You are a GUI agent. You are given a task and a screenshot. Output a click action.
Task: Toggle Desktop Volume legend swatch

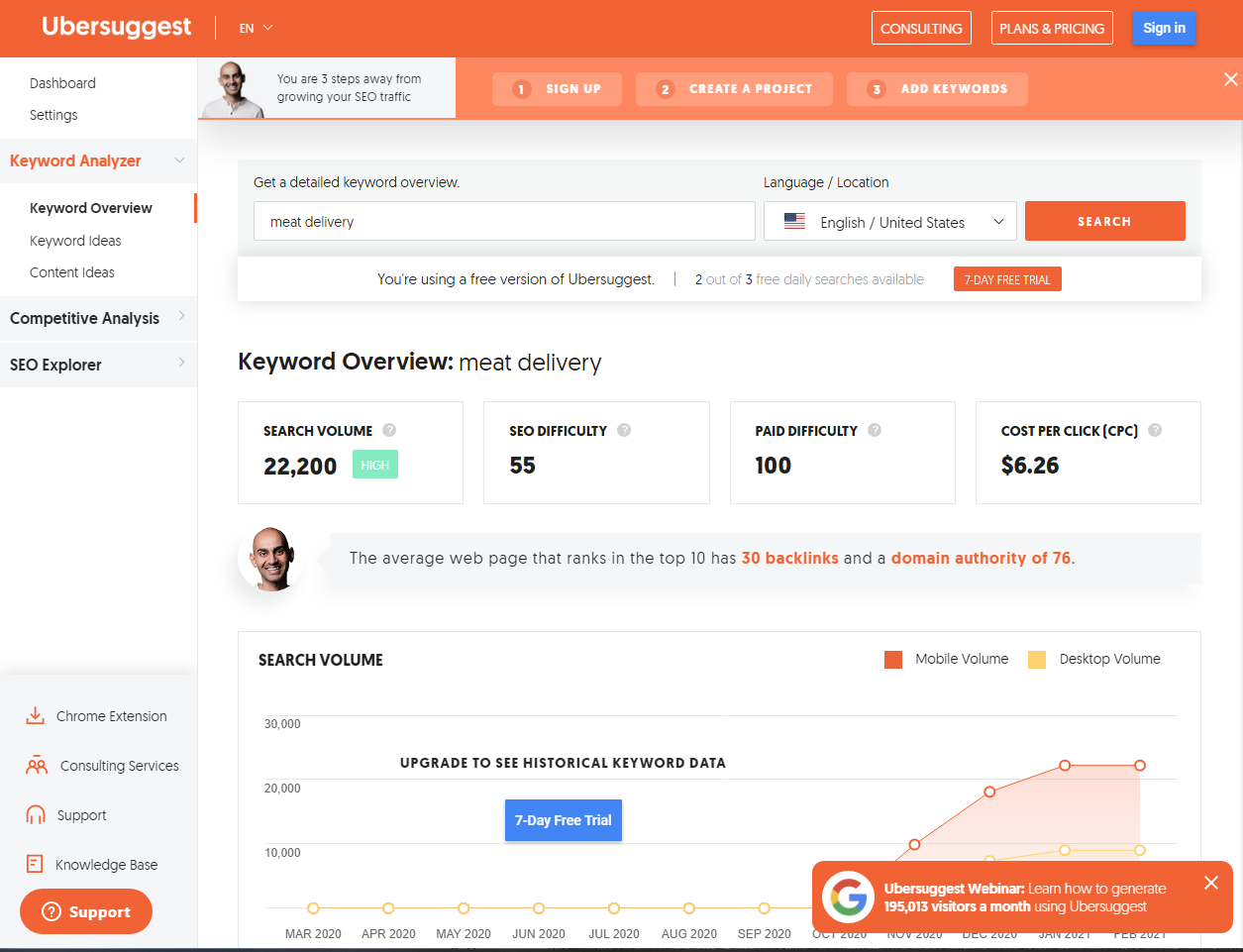point(1037,660)
